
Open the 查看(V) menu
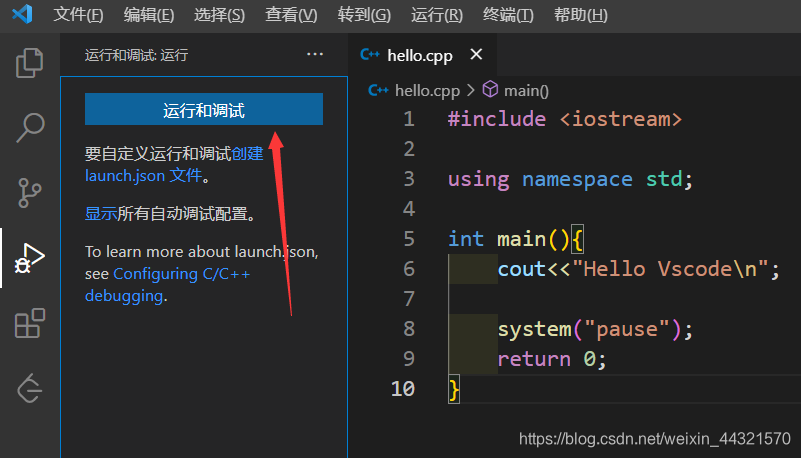click(x=291, y=15)
